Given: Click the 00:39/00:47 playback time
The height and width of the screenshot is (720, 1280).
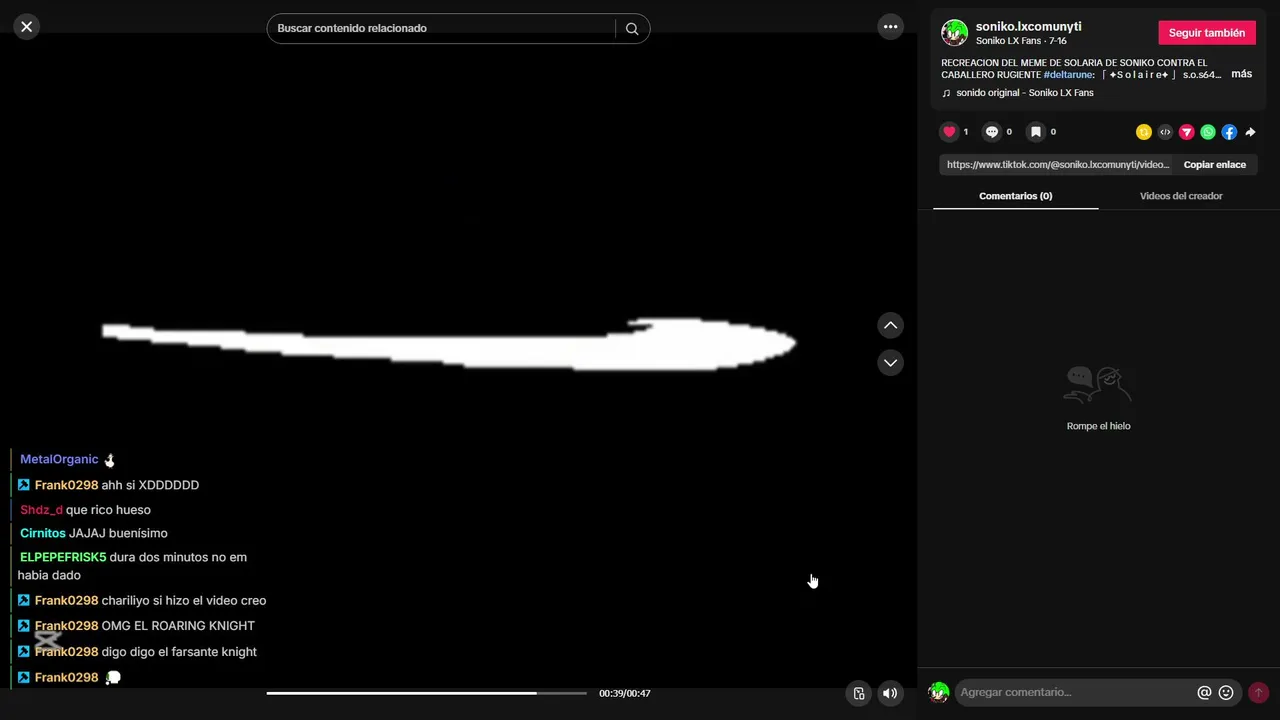Looking at the screenshot, I should [625, 693].
